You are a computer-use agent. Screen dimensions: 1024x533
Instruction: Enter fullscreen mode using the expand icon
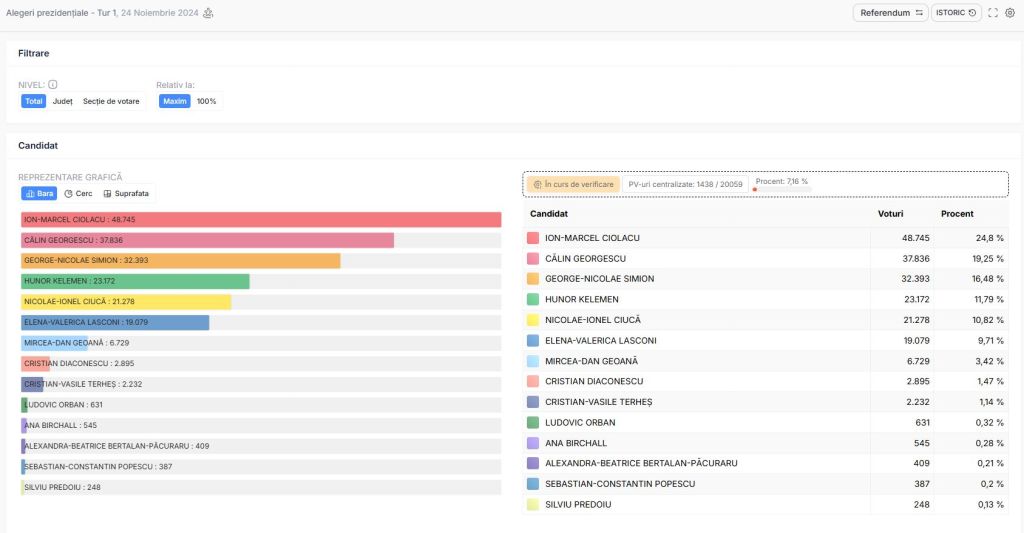(992, 13)
